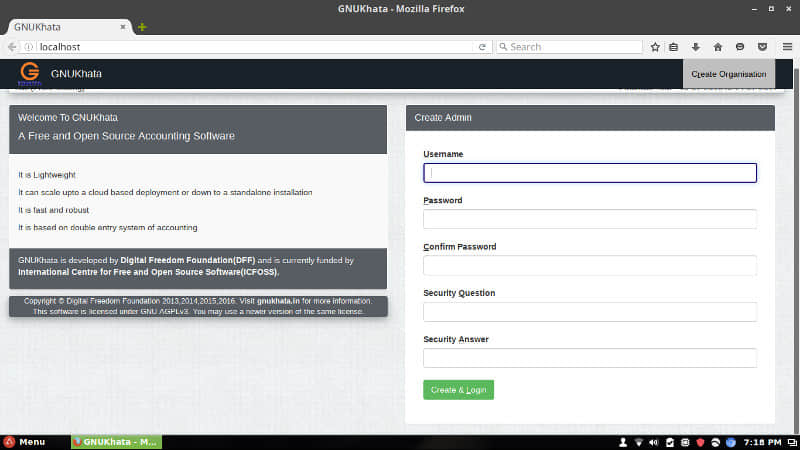Bookmark this page with the star icon
The width and height of the screenshot is (800, 450).
[655, 47]
